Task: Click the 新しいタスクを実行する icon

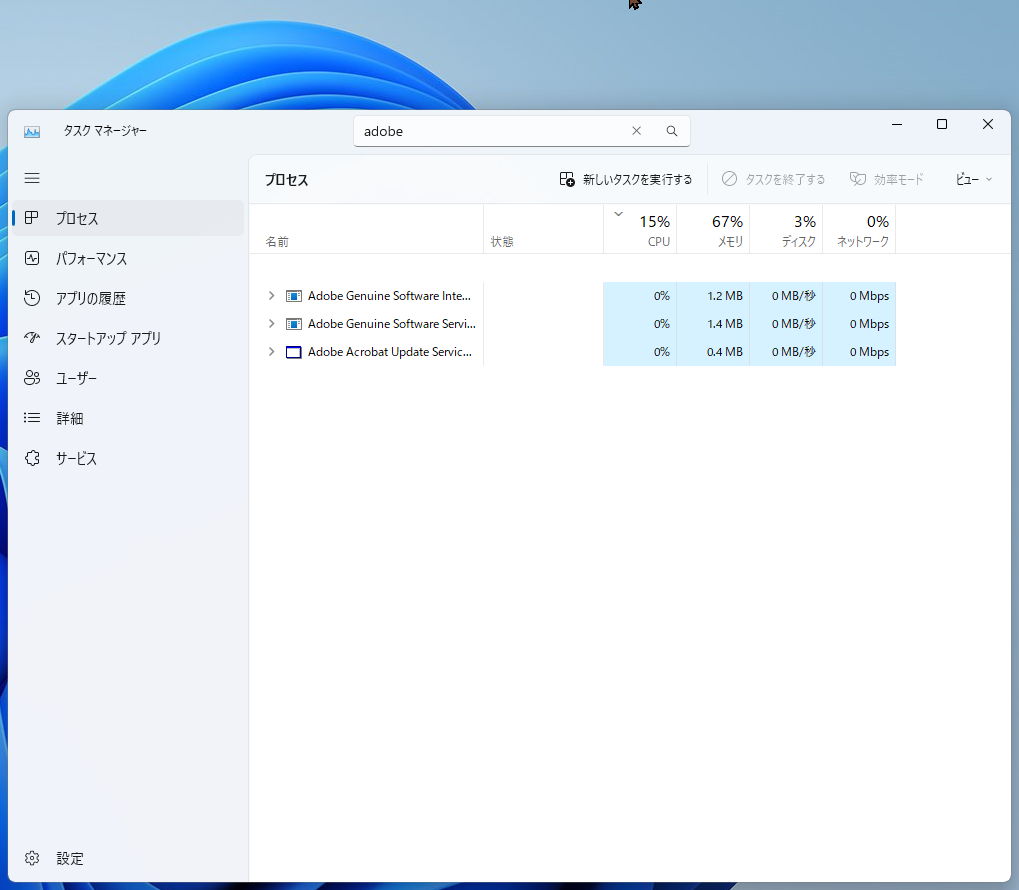Action: point(567,179)
